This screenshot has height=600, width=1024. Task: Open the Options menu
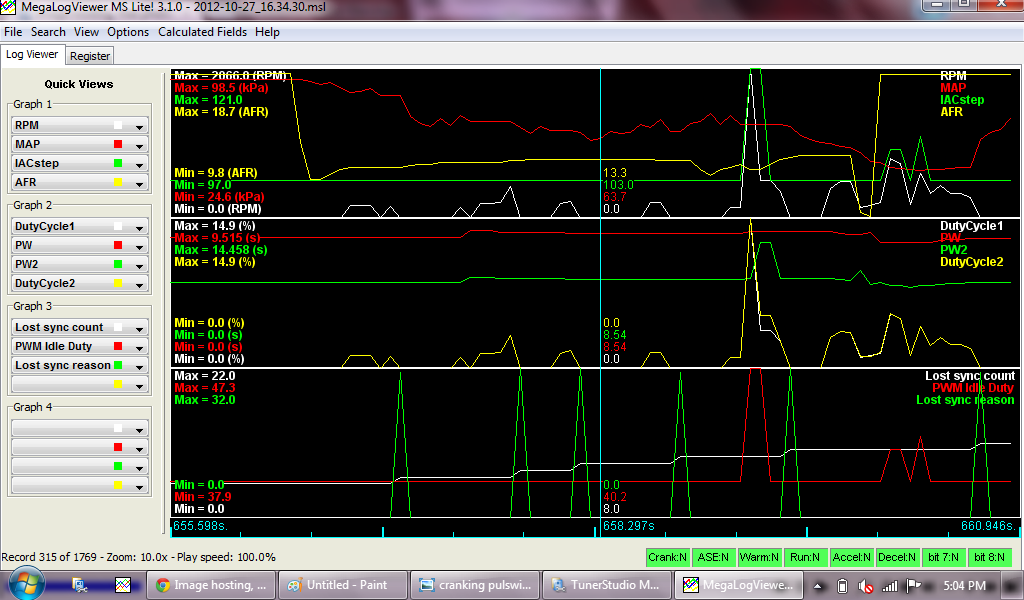[x=128, y=32]
